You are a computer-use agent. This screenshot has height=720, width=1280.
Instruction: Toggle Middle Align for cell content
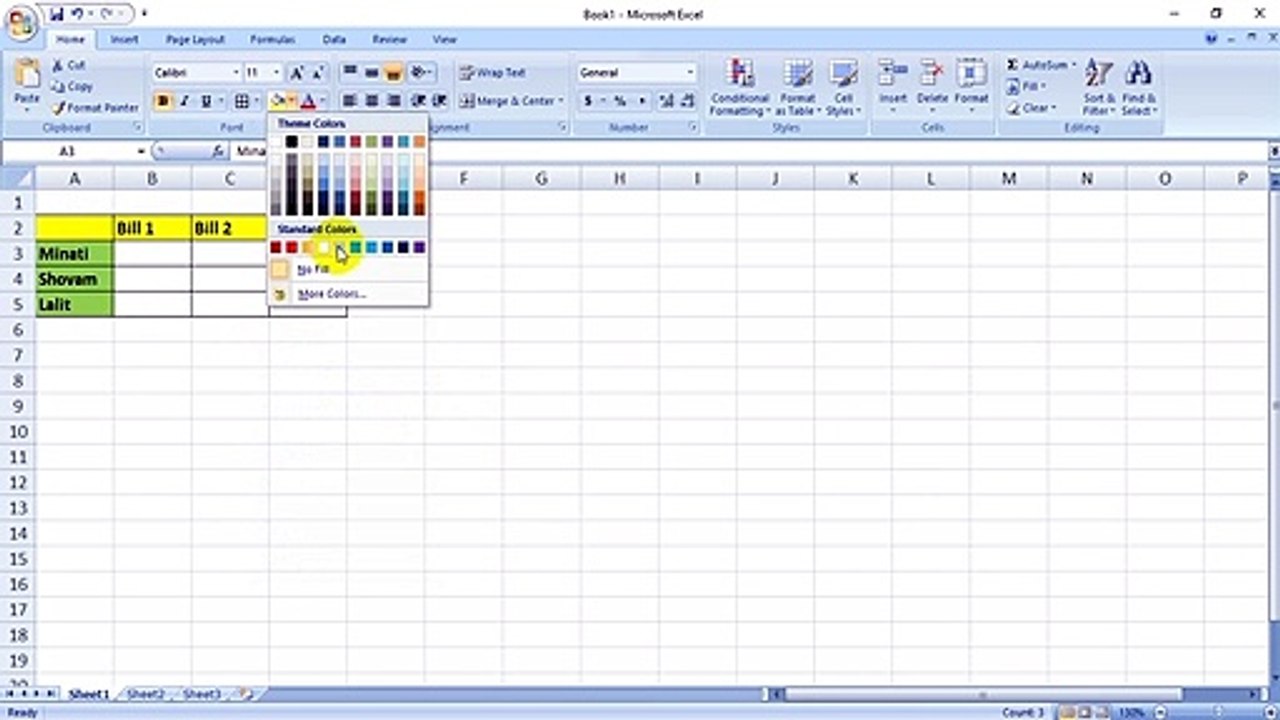[371, 73]
